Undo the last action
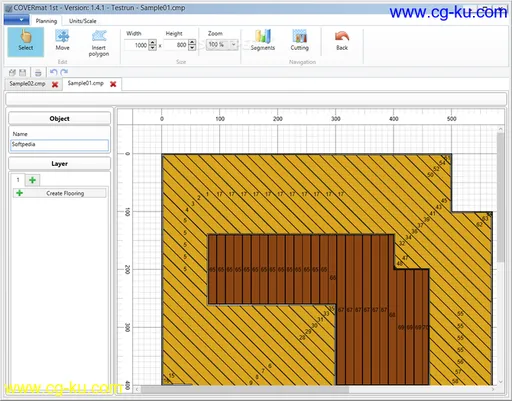This screenshot has width=512, height=401. tap(53, 72)
